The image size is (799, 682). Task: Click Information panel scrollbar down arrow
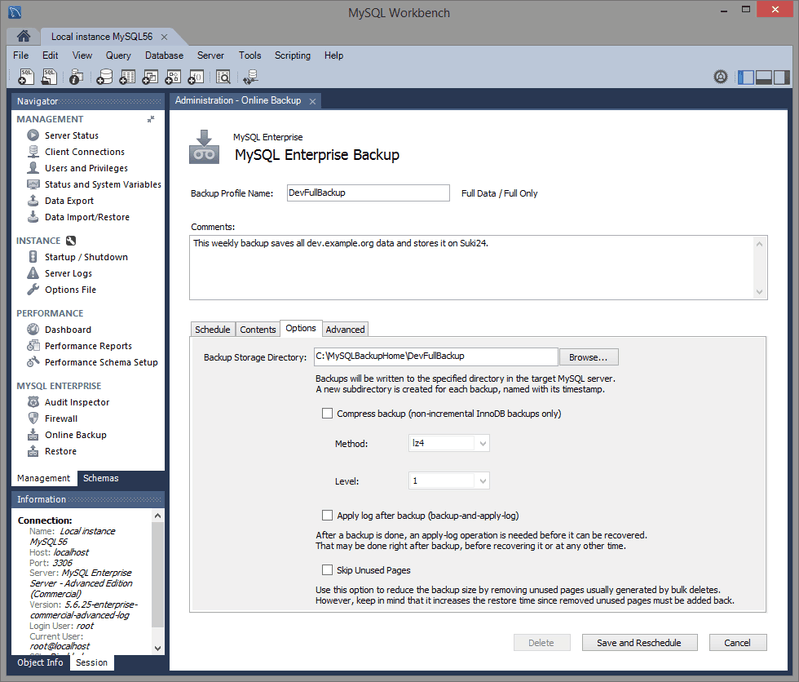click(x=158, y=648)
